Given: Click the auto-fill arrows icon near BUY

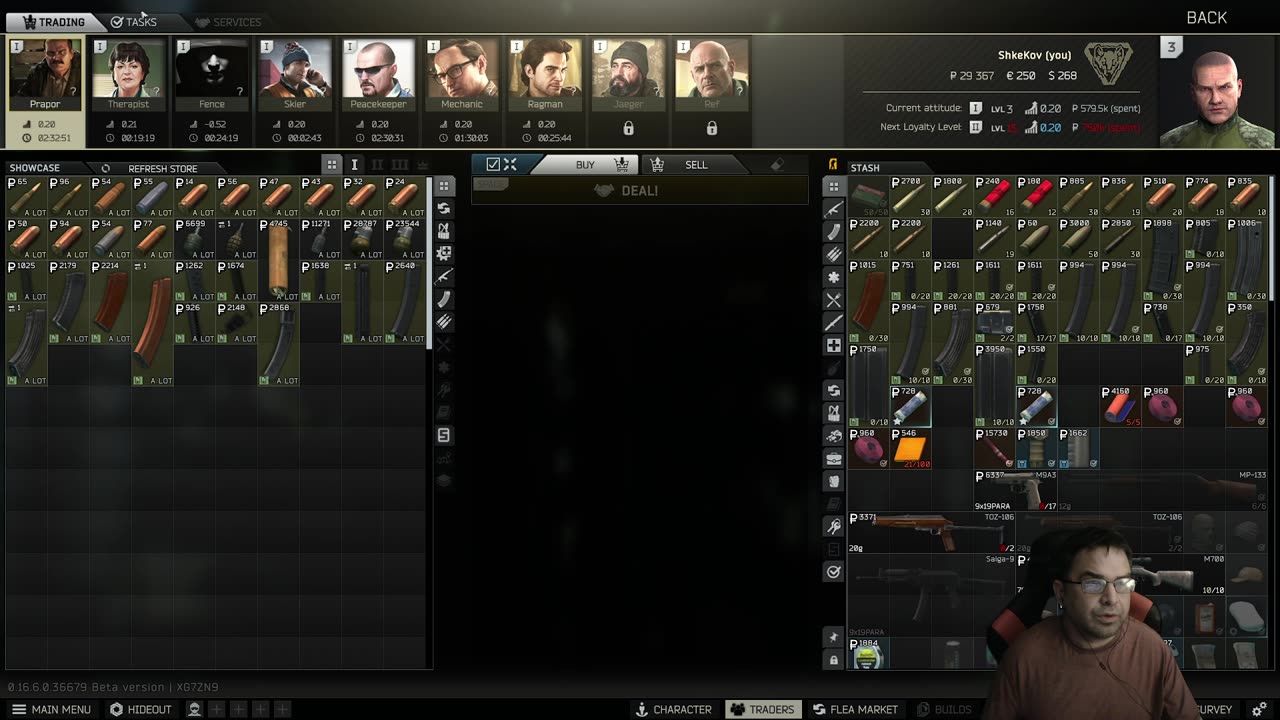Looking at the screenshot, I should (x=510, y=165).
